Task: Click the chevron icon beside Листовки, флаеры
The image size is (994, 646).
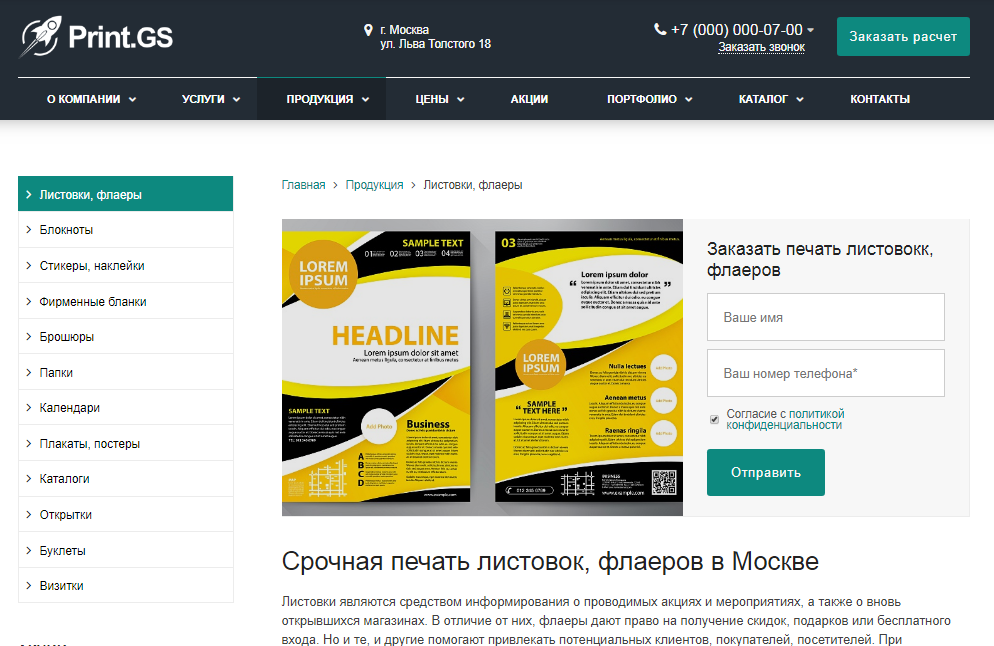Action: click(x=29, y=195)
